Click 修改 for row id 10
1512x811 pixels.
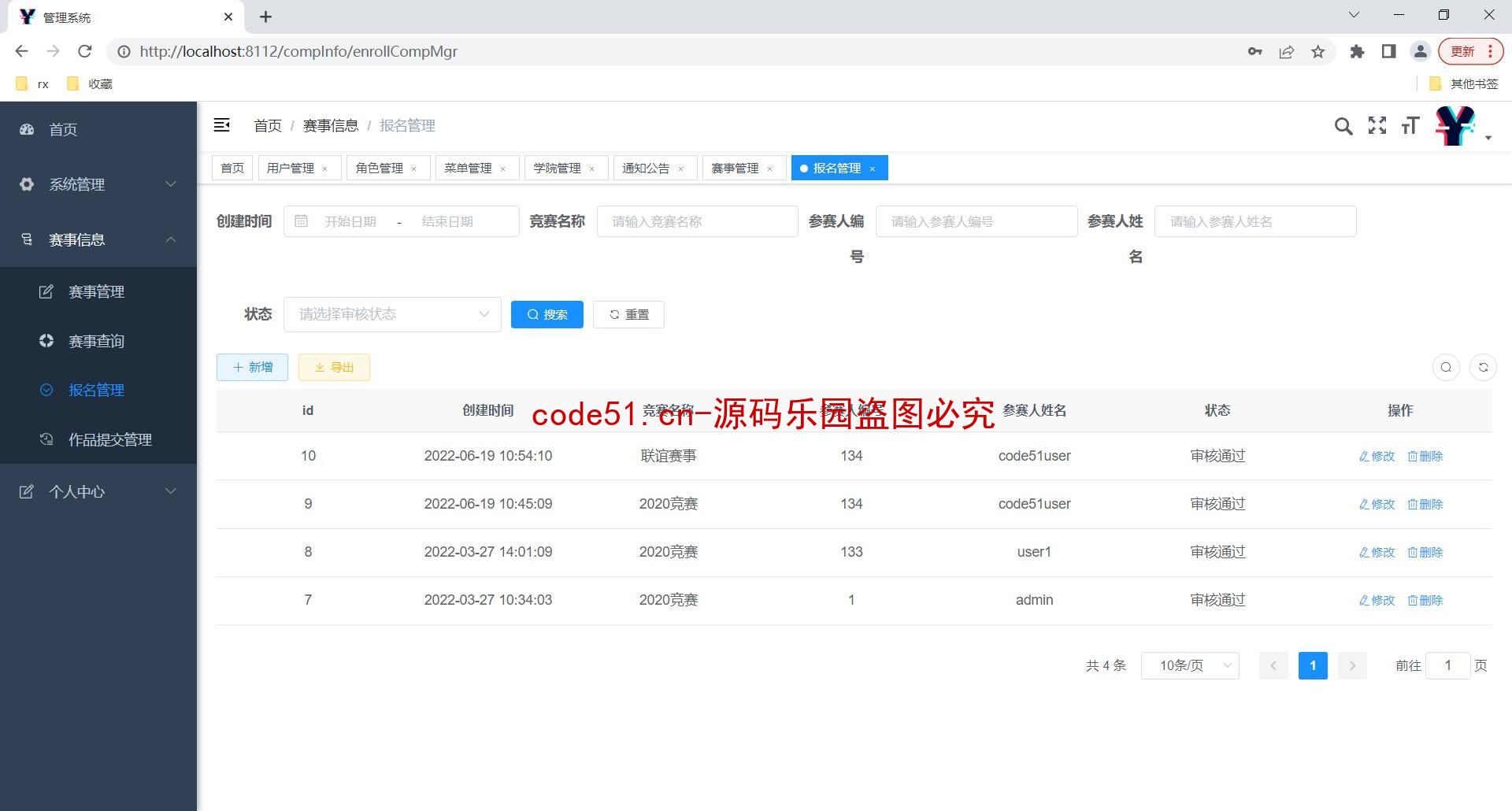pyautogui.click(x=1377, y=456)
